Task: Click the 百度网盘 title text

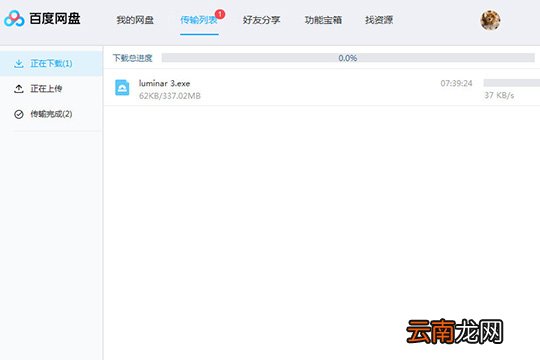Action: point(55,19)
